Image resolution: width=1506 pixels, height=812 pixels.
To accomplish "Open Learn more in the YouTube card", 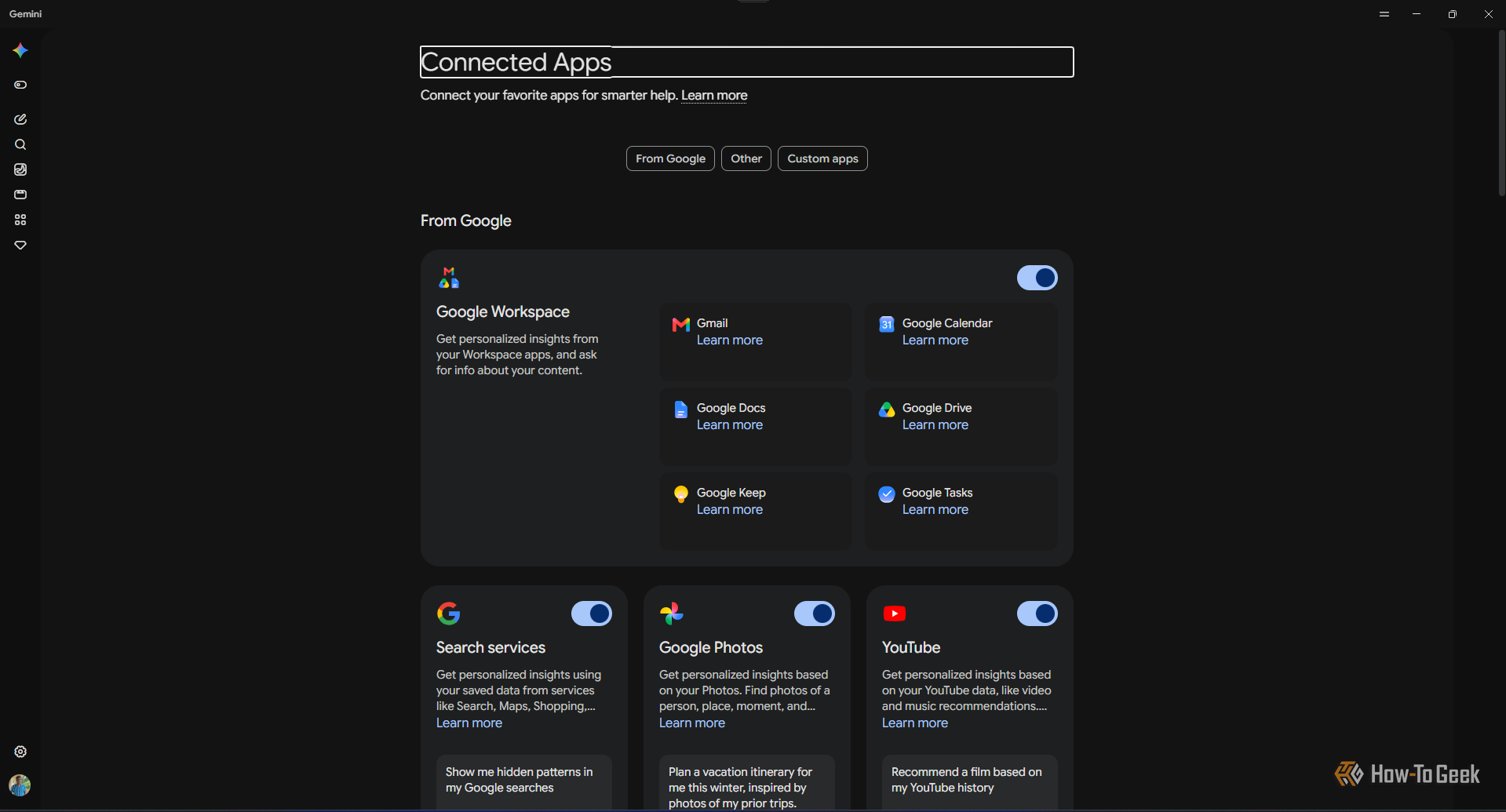I will 915,723.
